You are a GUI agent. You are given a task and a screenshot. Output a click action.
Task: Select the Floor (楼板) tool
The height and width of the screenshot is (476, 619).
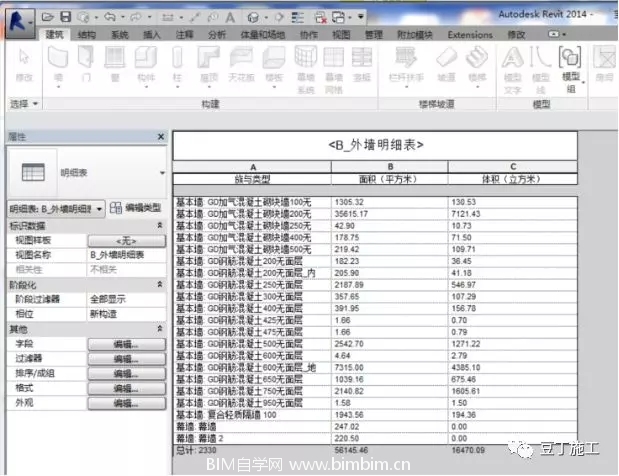[x=274, y=66]
